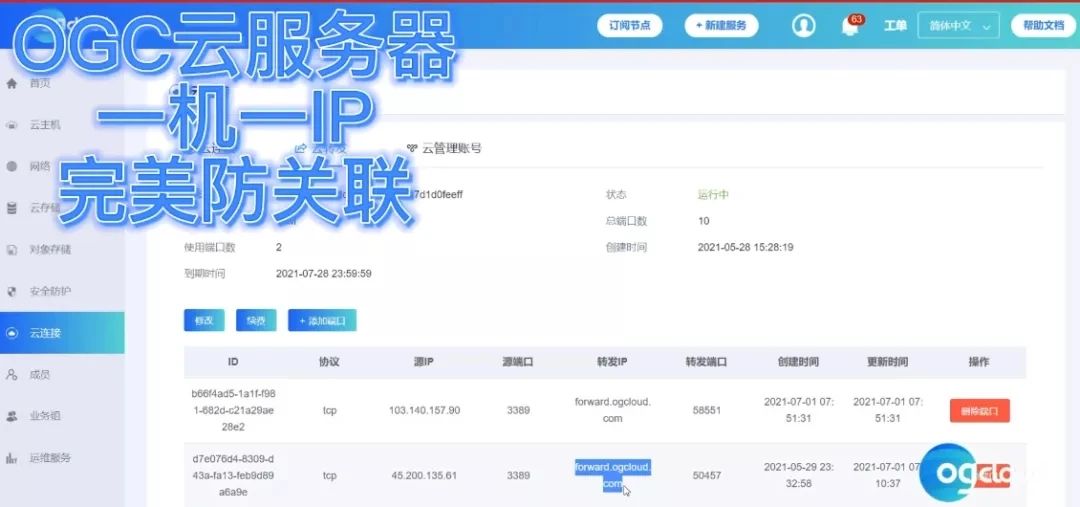The height and width of the screenshot is (507, 1080).
Task: Click tcp protocol in the 103.140.157.90 row
Action: [330, 411]
